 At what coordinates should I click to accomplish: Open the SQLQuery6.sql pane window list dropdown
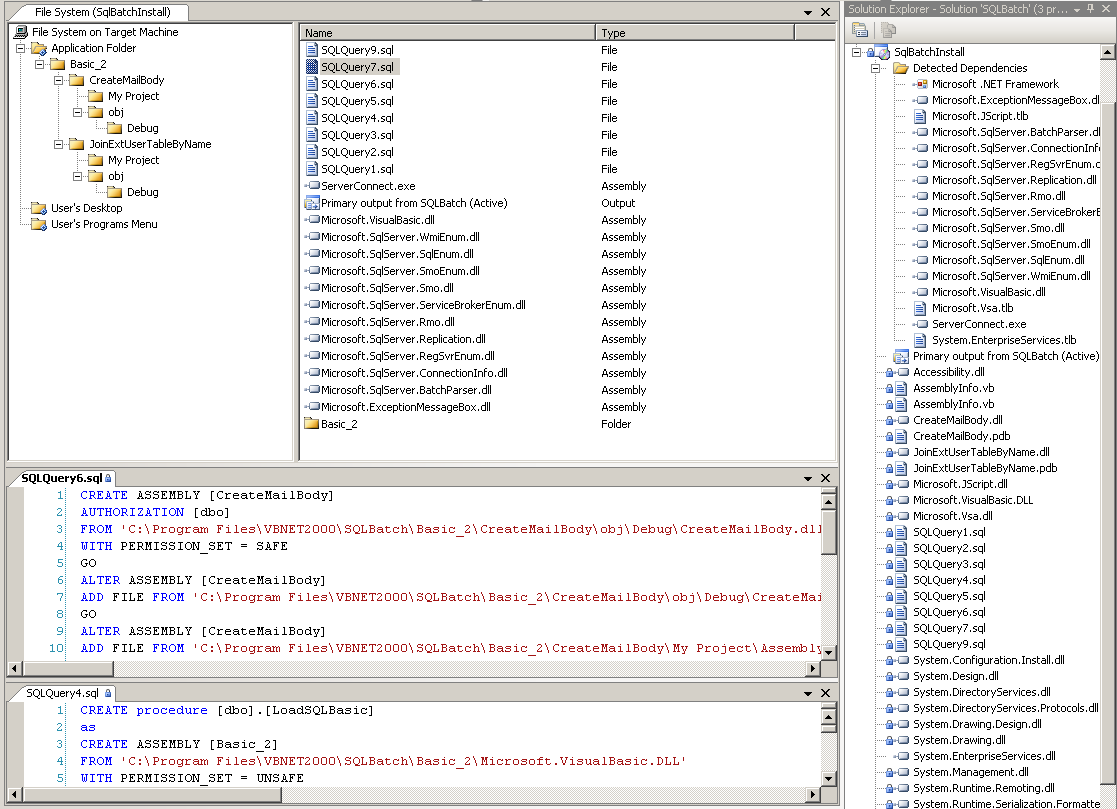point(808,479)
